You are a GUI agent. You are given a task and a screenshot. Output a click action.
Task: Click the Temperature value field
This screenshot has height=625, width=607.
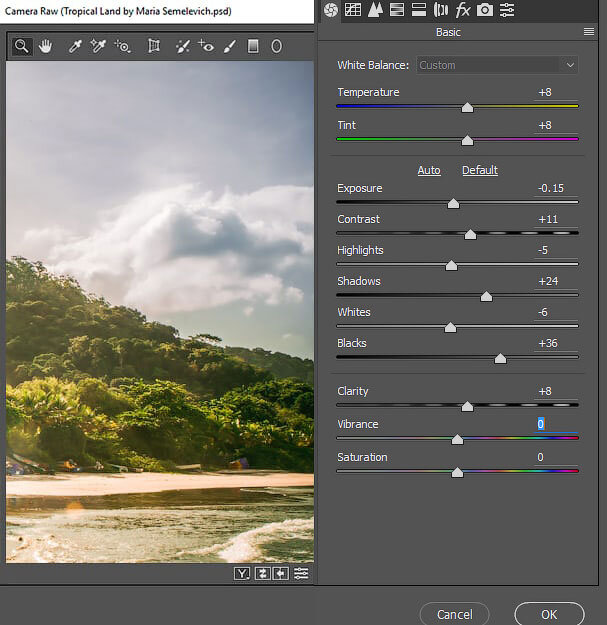[556, 92]
